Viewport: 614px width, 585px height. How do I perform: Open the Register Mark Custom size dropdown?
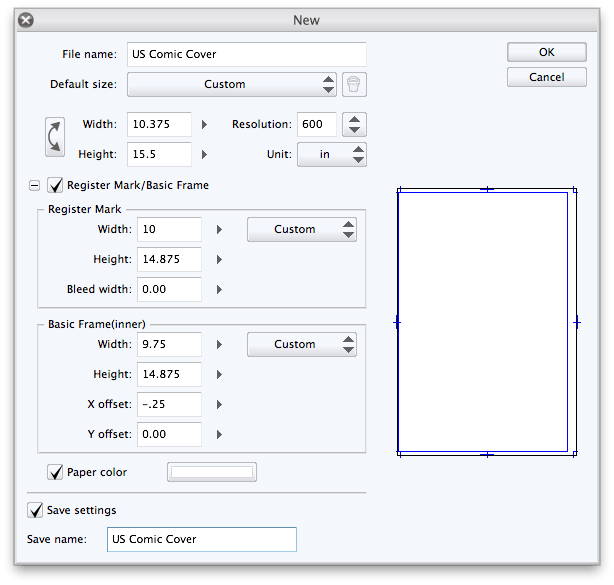pos(302,229)
